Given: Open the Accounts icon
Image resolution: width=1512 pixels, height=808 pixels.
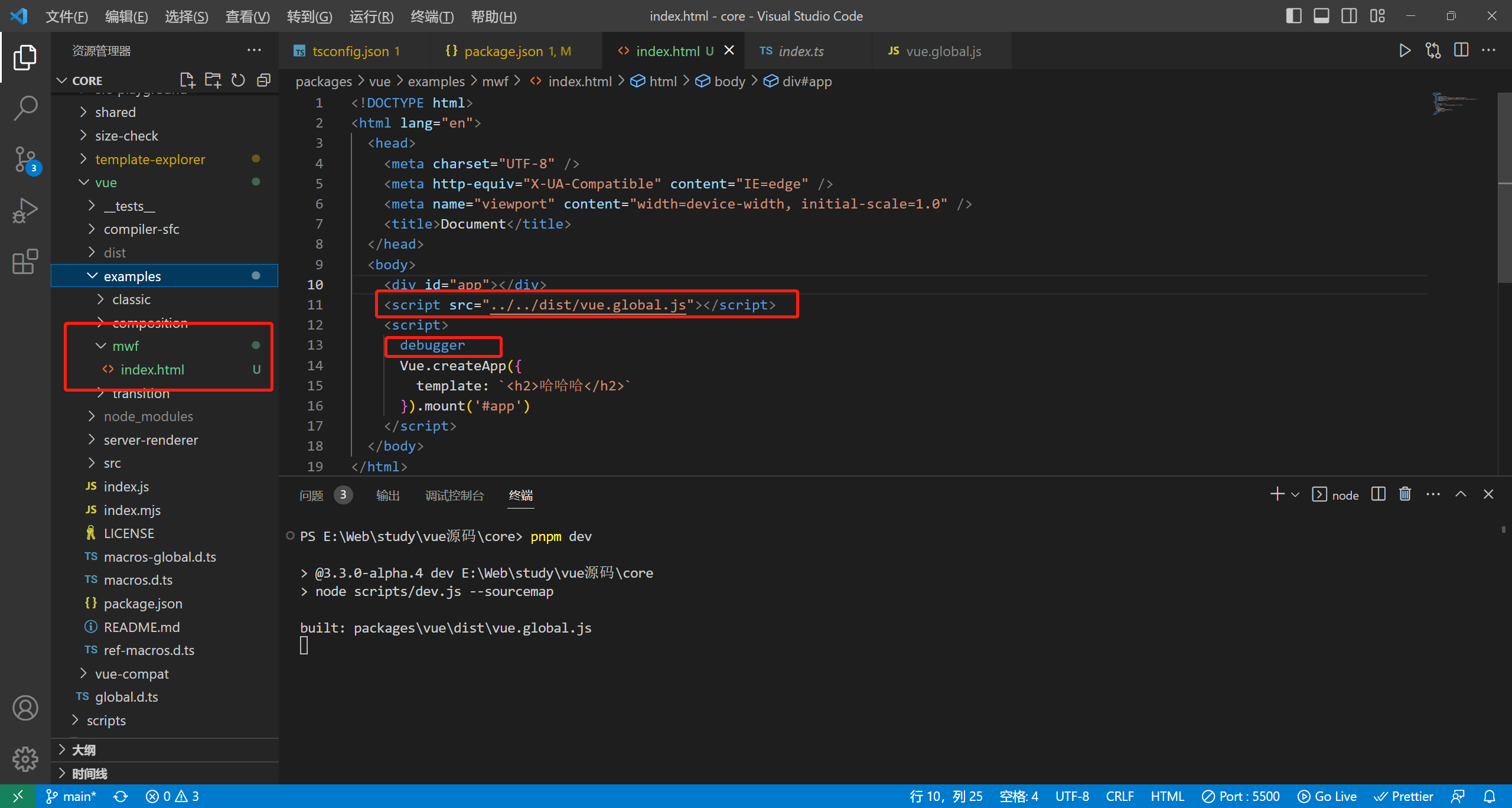Looking at the screenshot, I should click(x=25, y=708).
